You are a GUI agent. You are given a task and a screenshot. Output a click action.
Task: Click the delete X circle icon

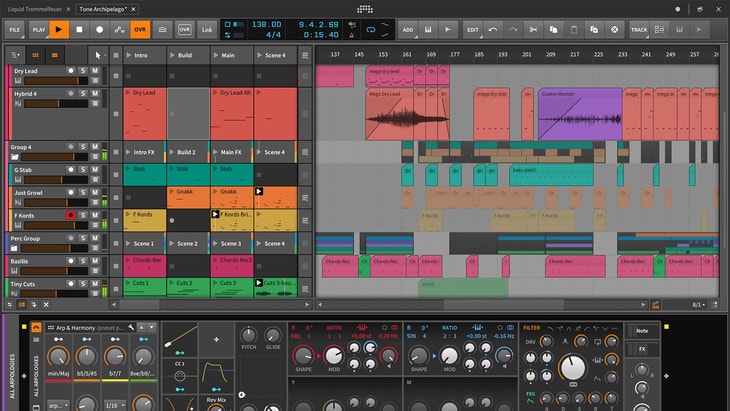(x=615, y=29)
